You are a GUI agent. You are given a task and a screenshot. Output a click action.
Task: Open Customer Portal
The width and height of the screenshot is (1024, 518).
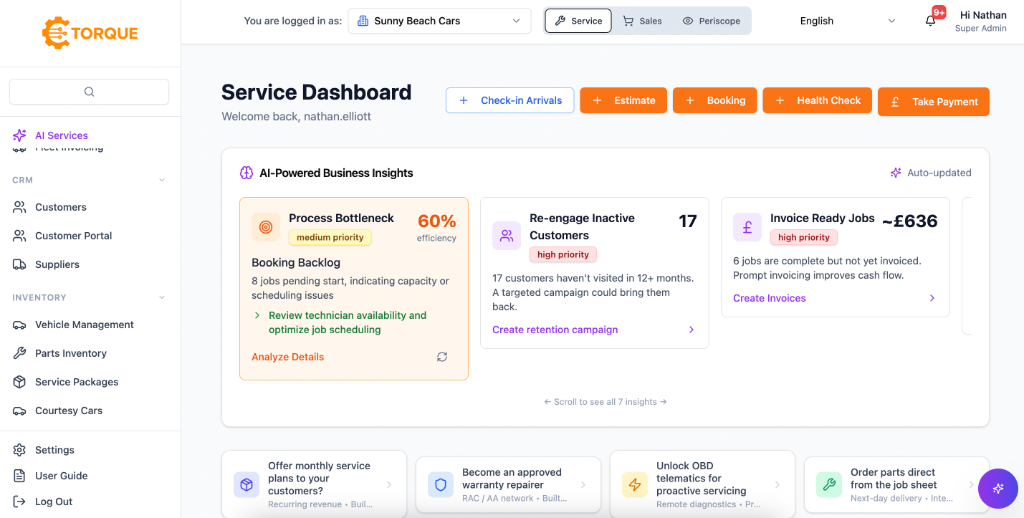point(73,236)
